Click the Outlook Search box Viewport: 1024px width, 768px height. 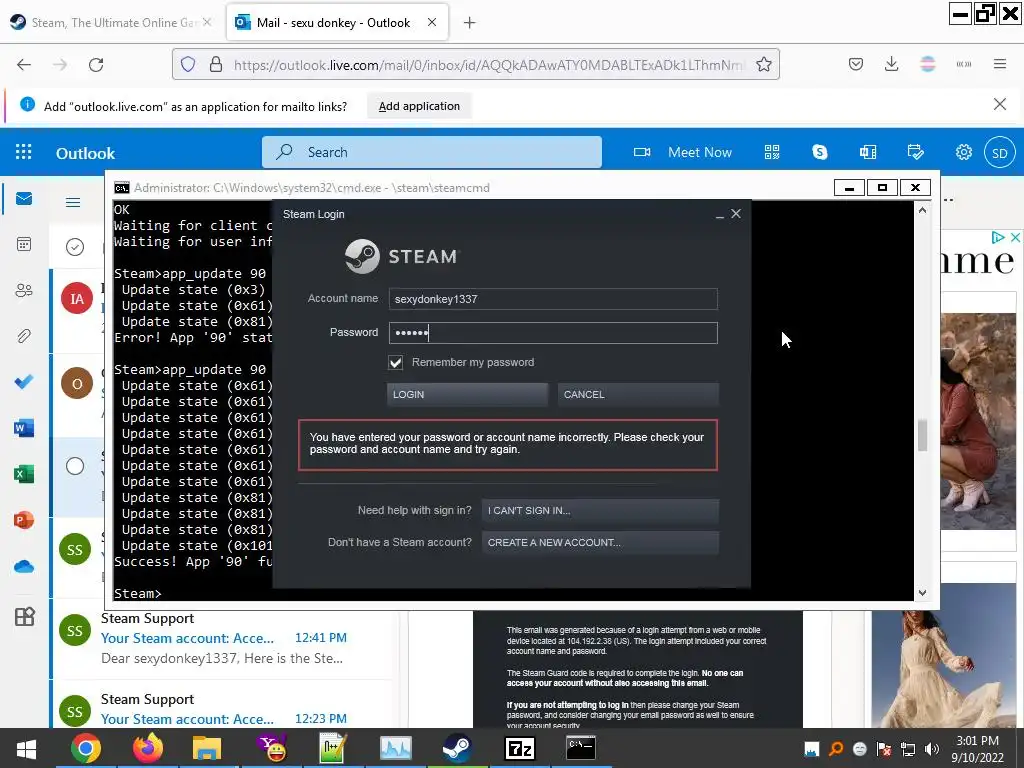(x=432, y=152)
